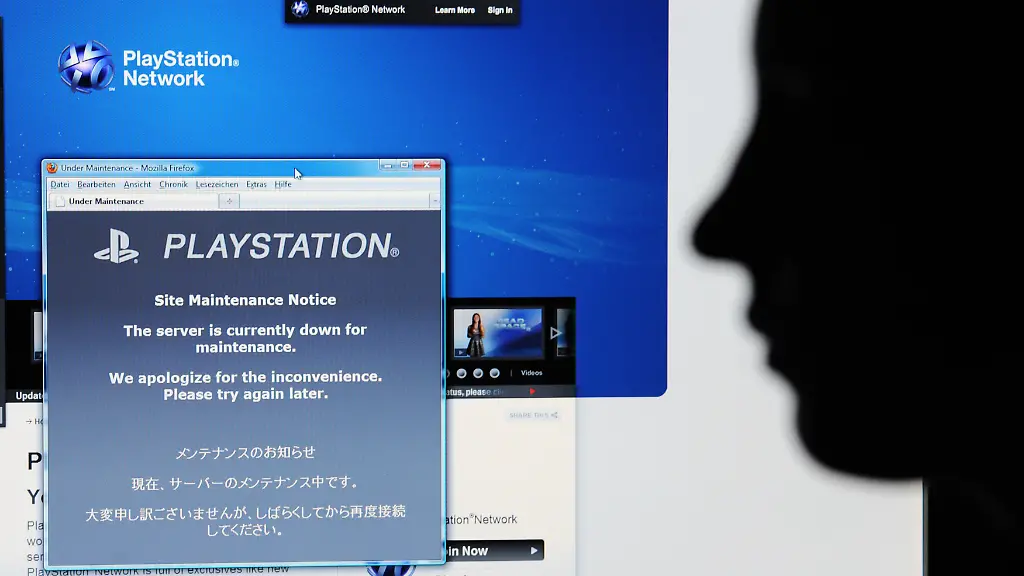Open the Extras menu
This screenshot has width=1024, height=576.
click(x=256, y=184)
